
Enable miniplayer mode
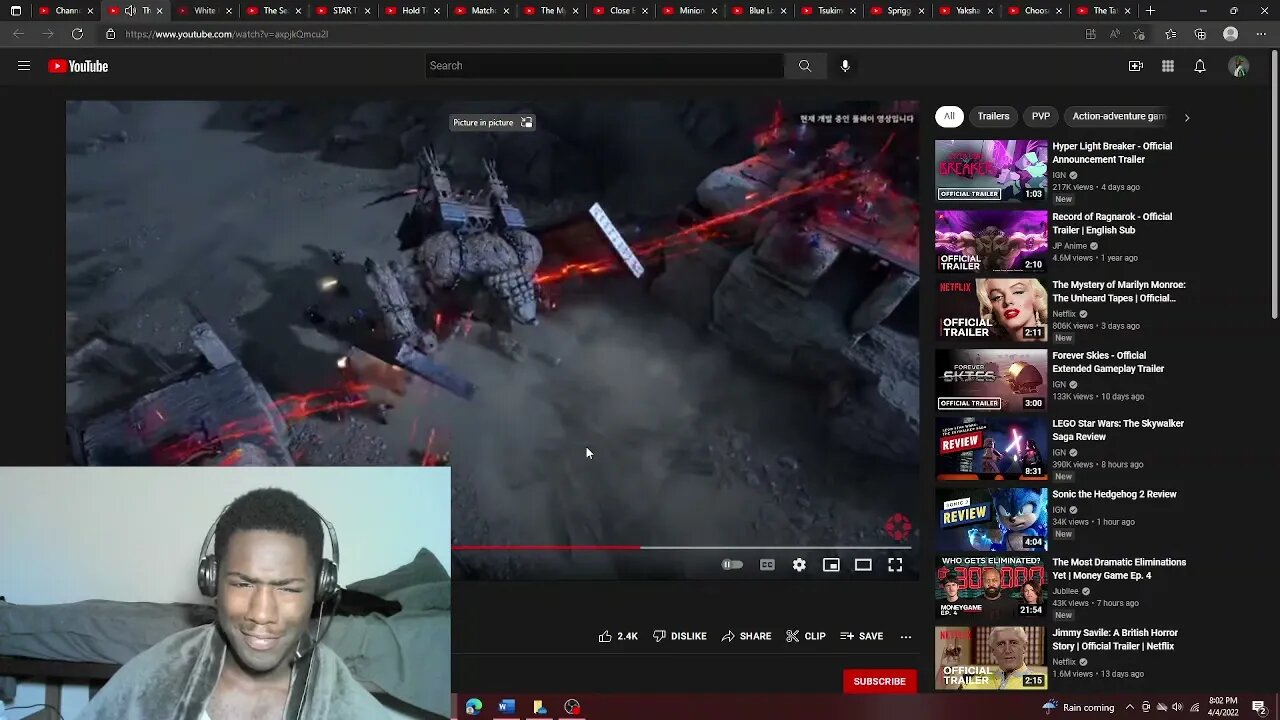pyautogui.click(x=831, y=565)
